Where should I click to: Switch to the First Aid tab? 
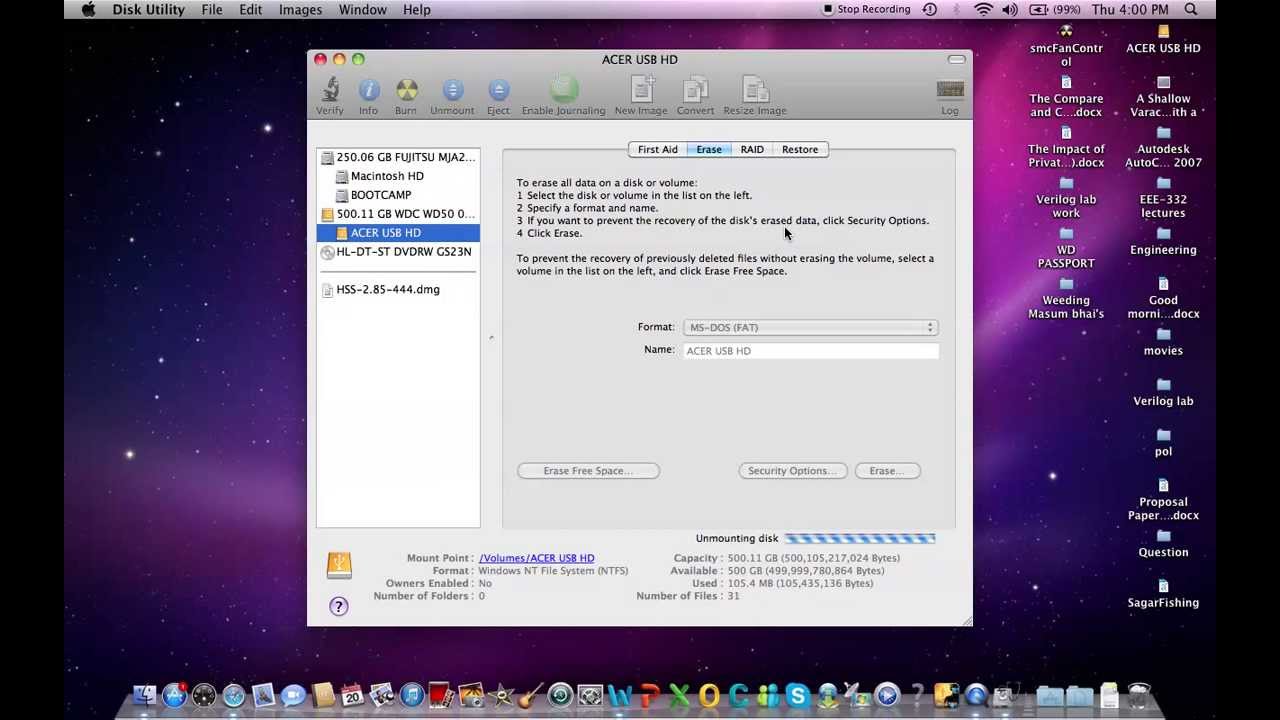658,149
